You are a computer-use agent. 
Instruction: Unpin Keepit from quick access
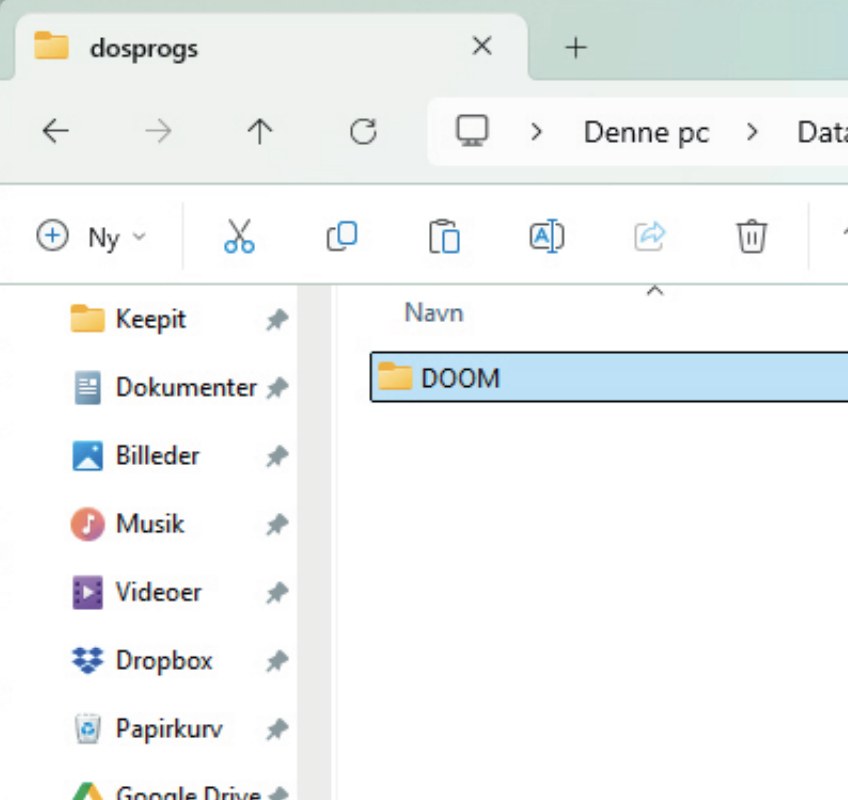pyautogui.click(x=276, y=320)
